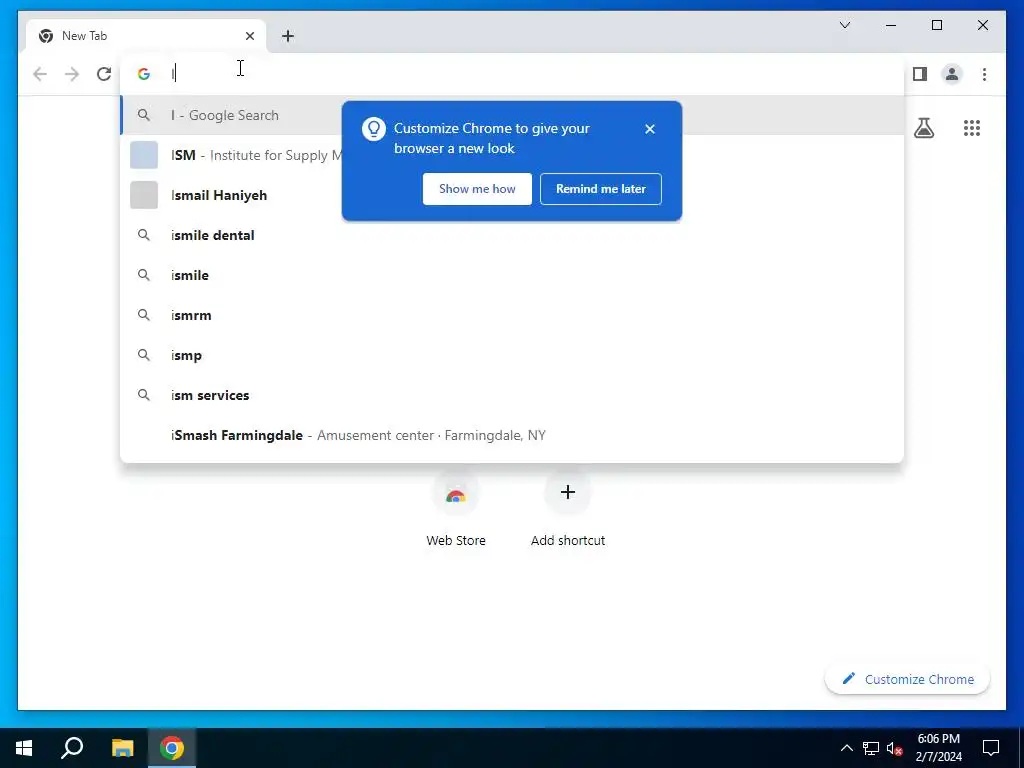
Task: Click the forward navigation arrow
Action: click(72, 74)
